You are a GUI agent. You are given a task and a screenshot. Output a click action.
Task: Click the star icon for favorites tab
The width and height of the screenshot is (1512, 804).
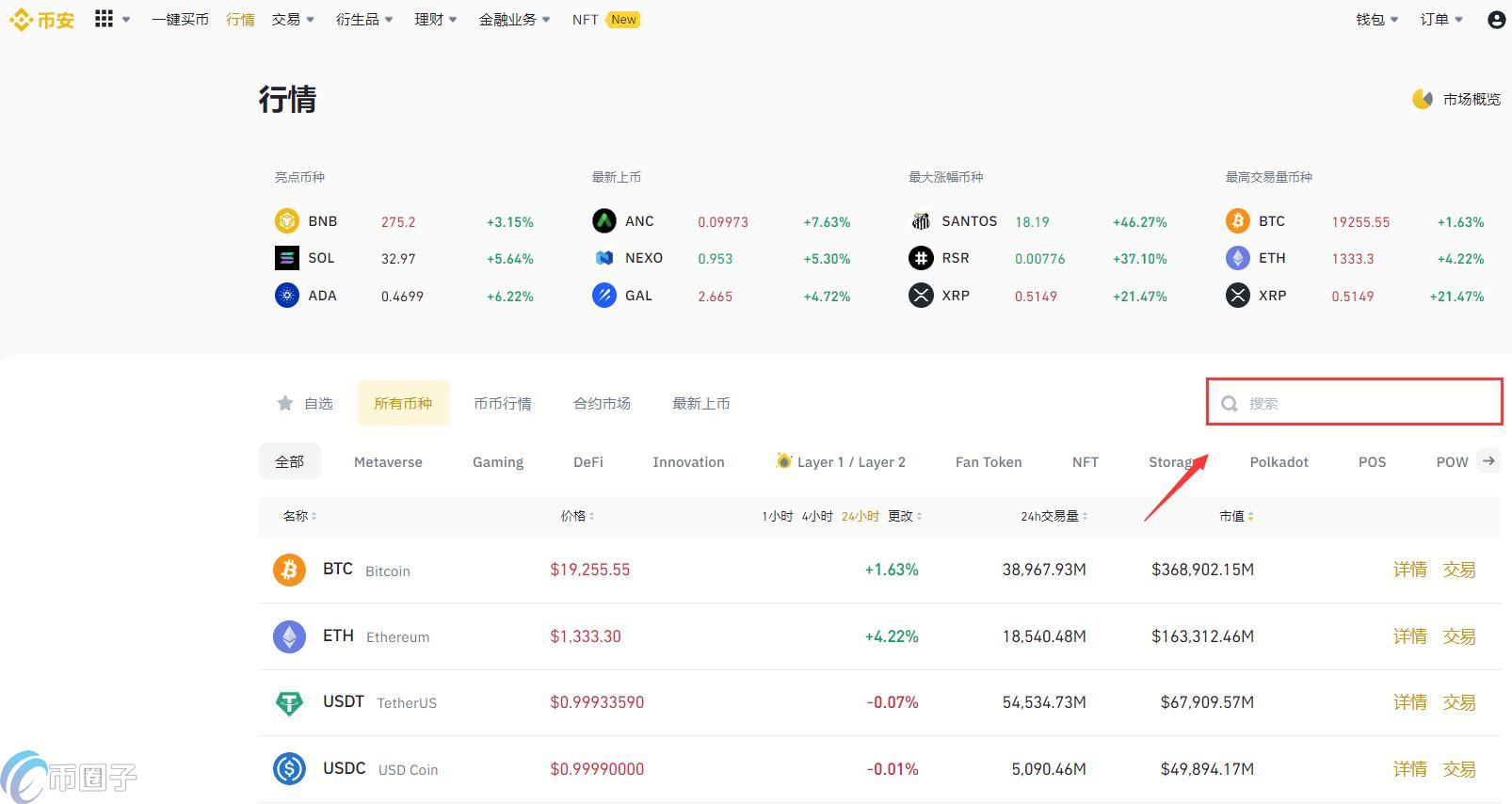[285, 403]
